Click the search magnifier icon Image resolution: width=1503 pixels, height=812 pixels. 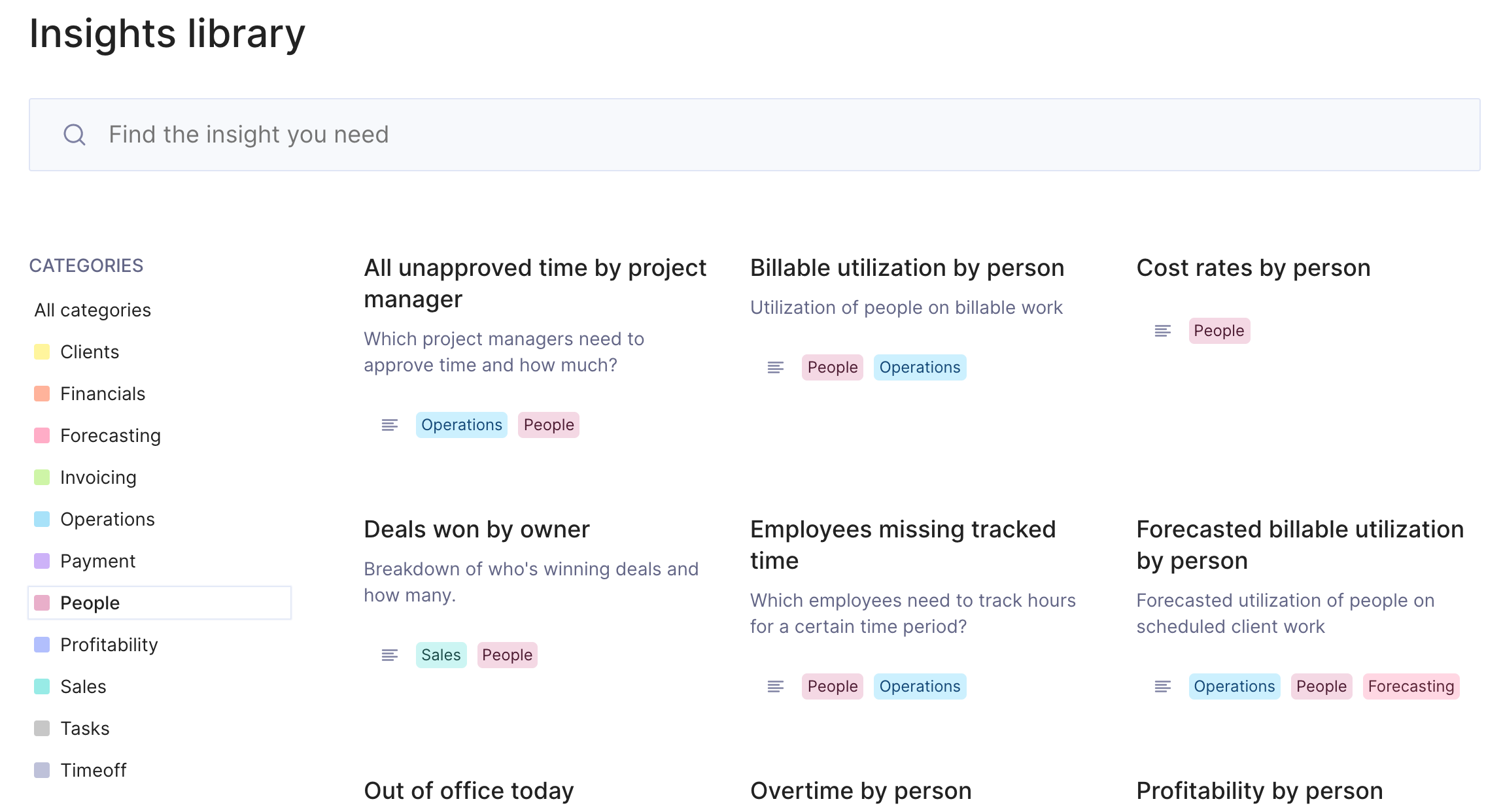coord(75,135)
